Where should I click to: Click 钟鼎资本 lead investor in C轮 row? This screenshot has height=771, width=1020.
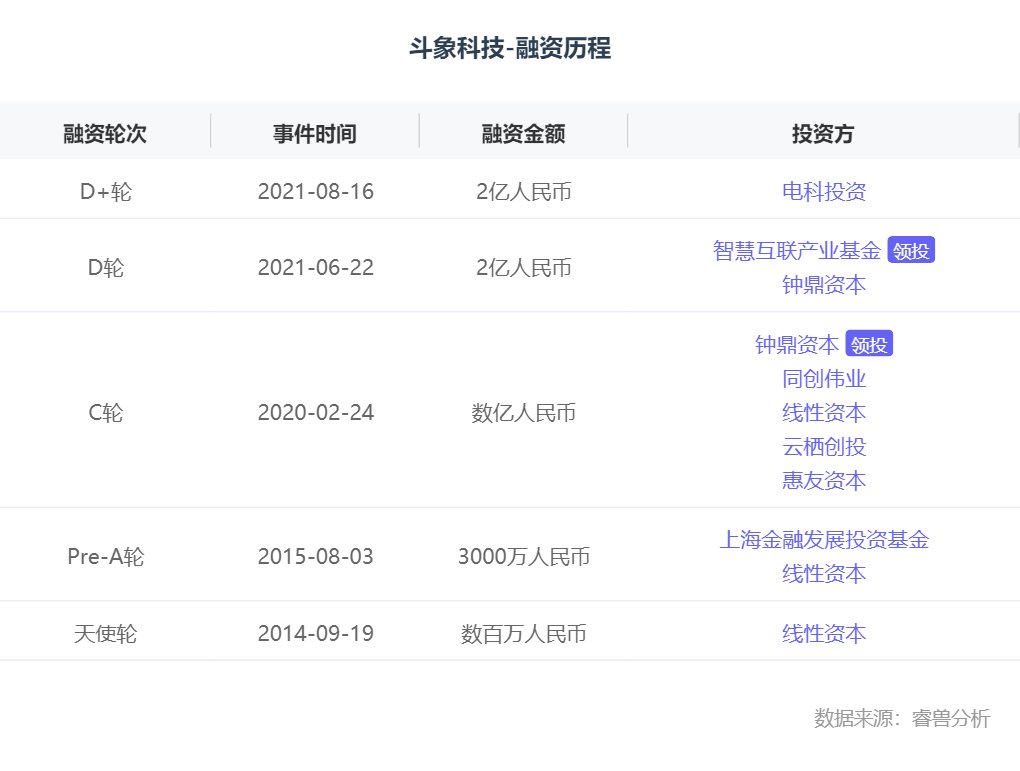click(797, 344)
